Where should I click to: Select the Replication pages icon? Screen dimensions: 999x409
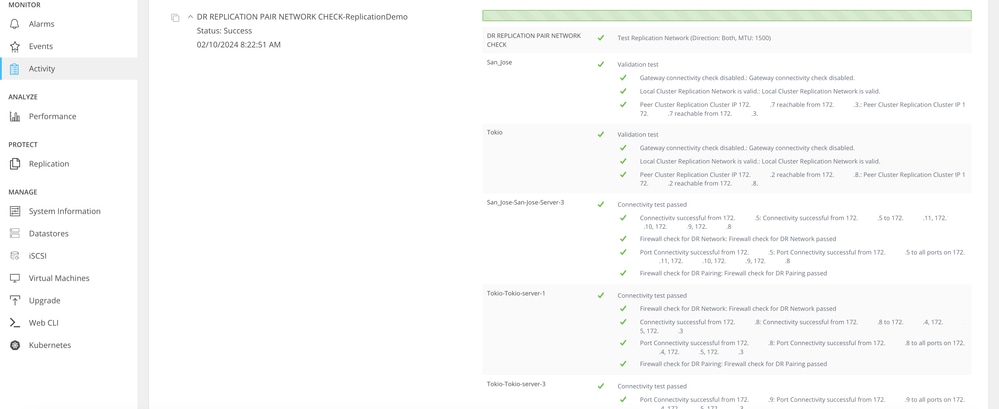click(15, 164)
